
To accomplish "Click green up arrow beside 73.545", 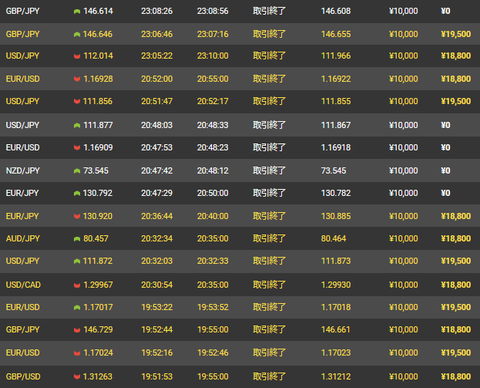I will [x=77, y=171].
